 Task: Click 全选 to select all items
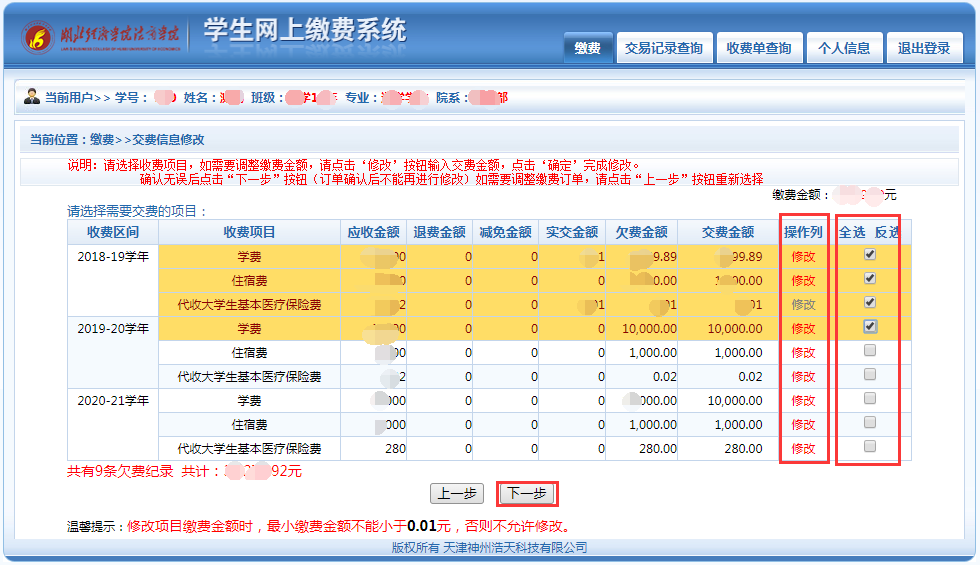pos(852,232)
